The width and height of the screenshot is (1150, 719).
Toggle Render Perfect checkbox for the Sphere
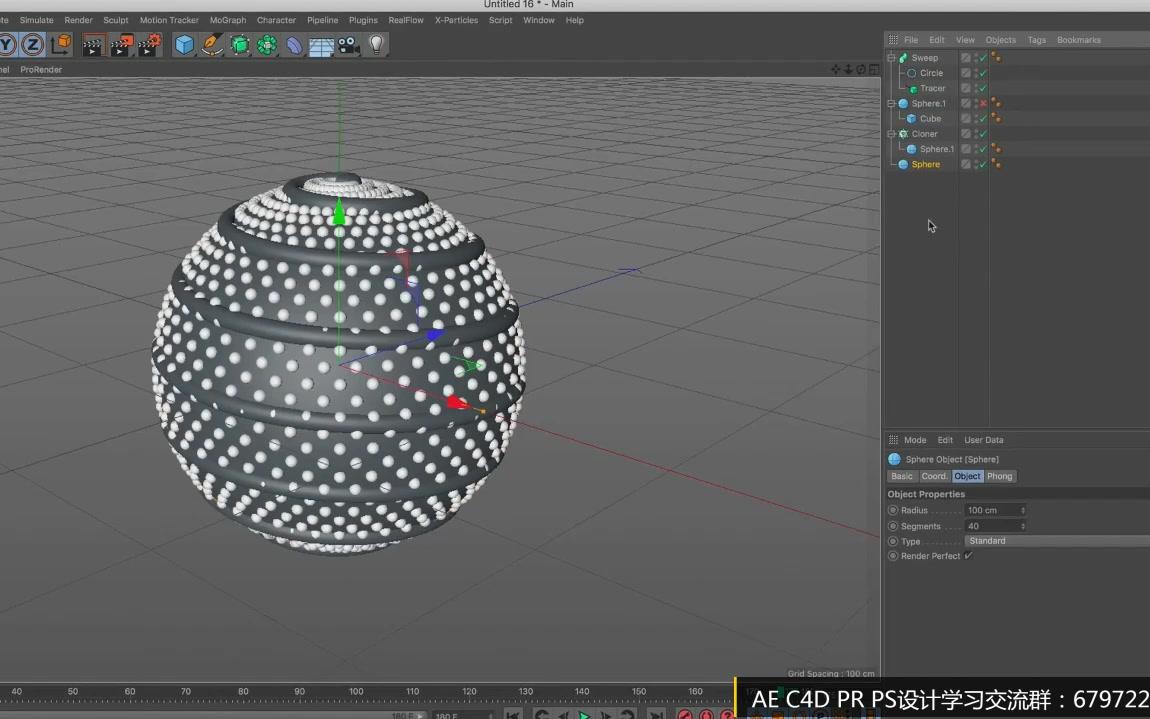coord(967,556)
